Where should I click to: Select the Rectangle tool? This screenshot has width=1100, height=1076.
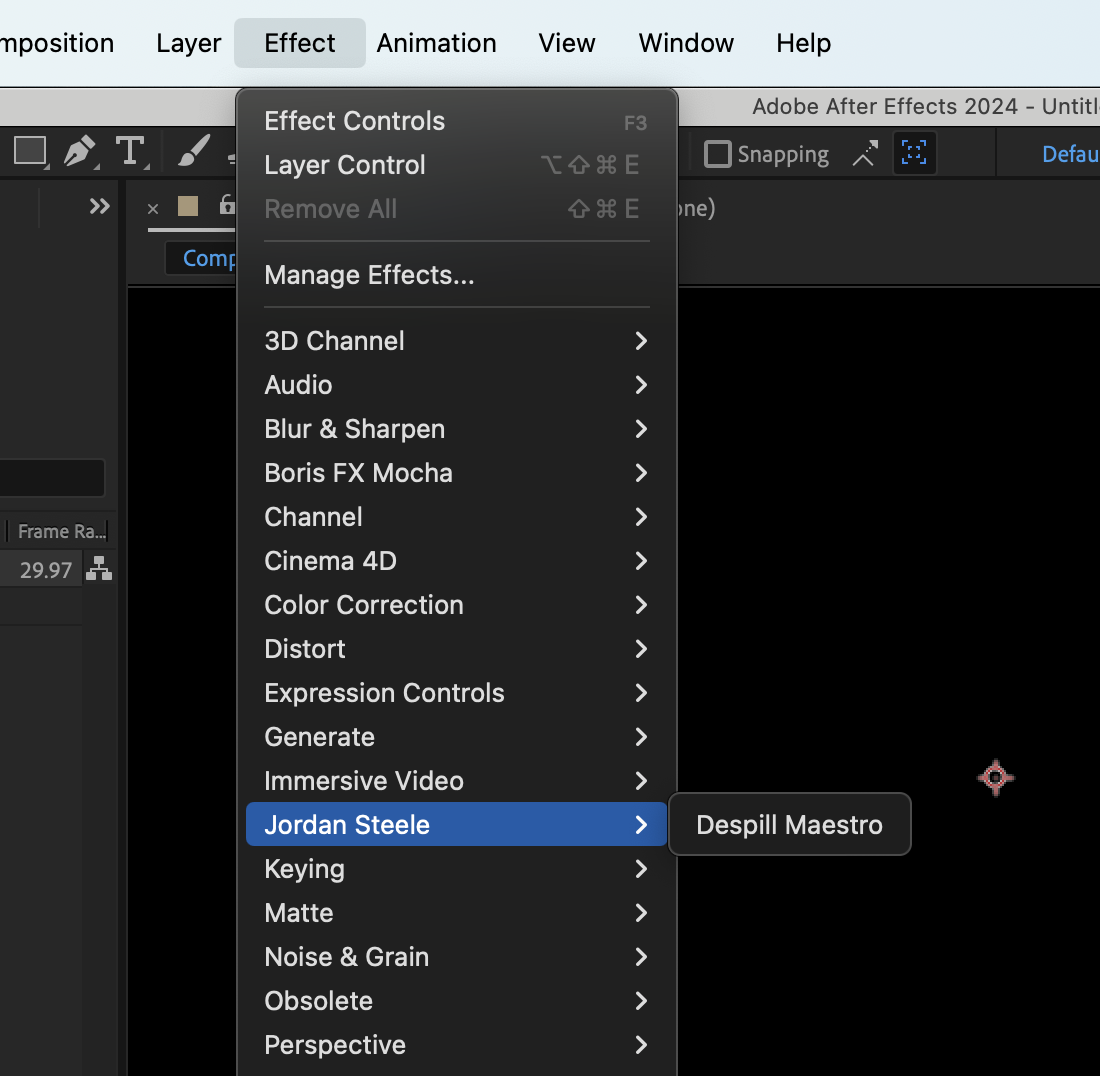(x=29, y=151)
